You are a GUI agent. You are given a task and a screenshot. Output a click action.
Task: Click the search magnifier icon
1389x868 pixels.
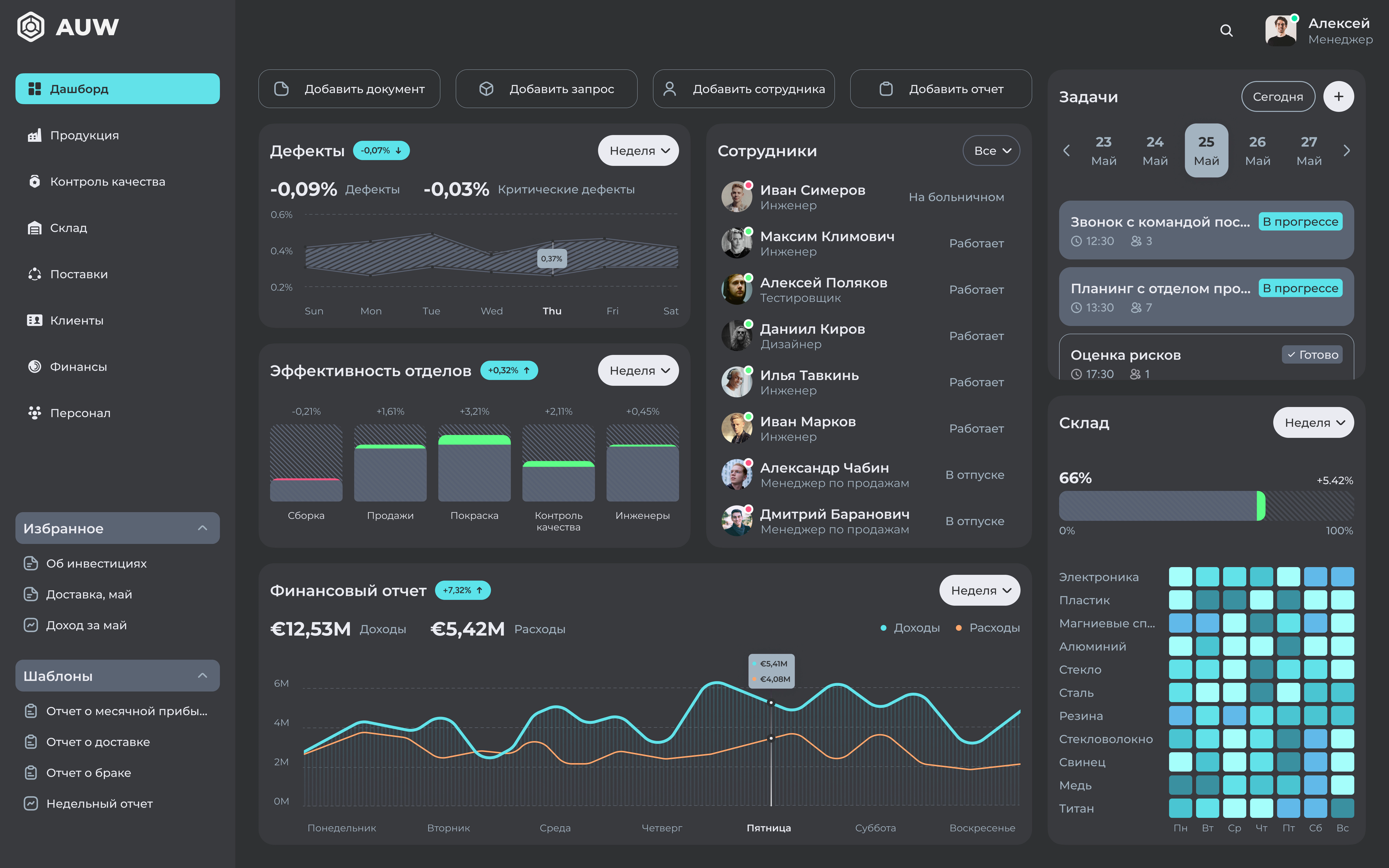coord(1226,30)
